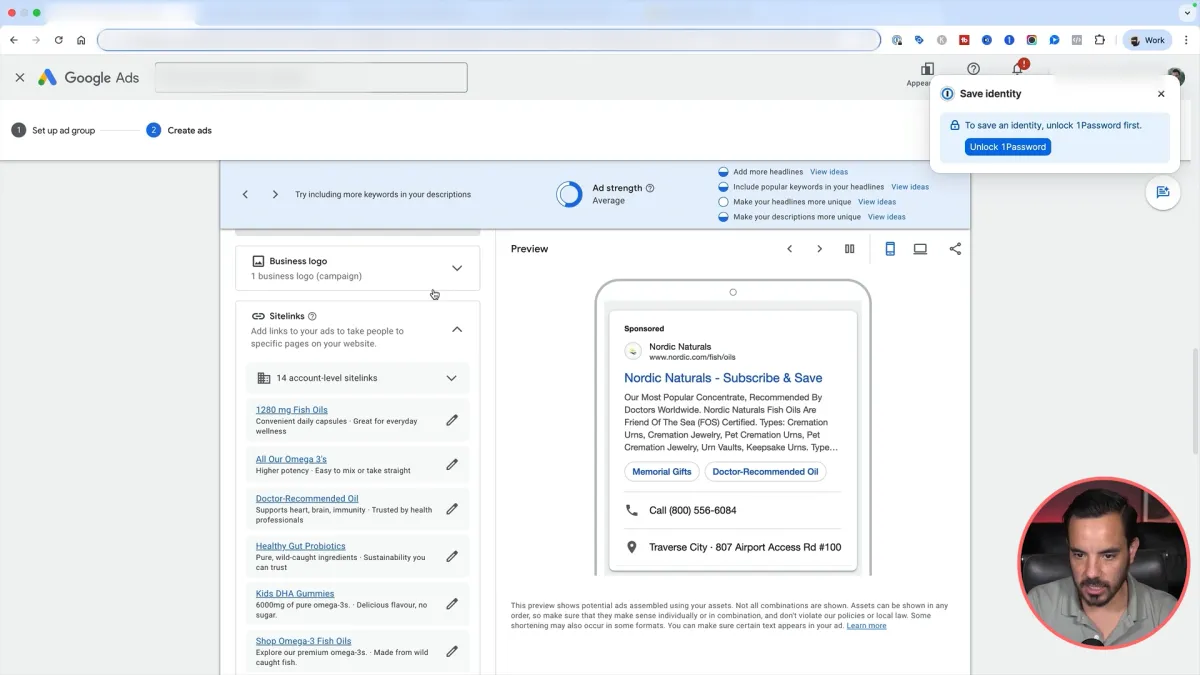Switch preview to side-by-side columns view

click(x=850, y=249)
